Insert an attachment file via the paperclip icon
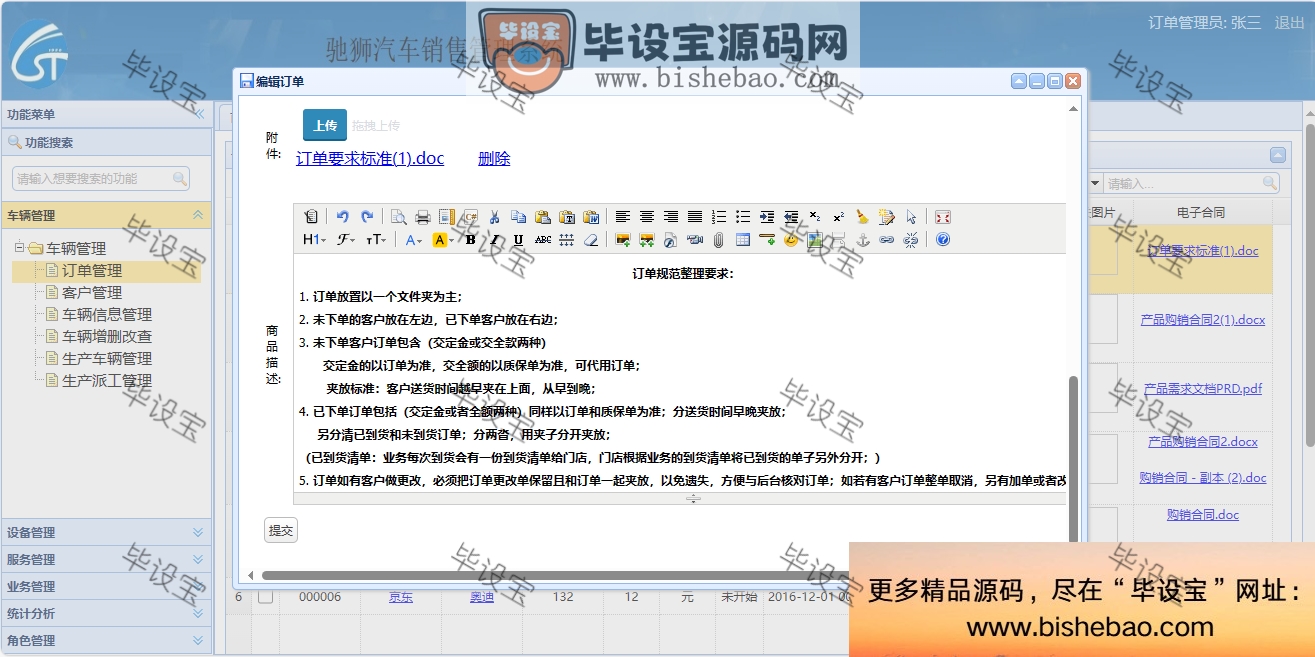The width and height of the screenshot is (1315, 657). (x=718, y=240)
